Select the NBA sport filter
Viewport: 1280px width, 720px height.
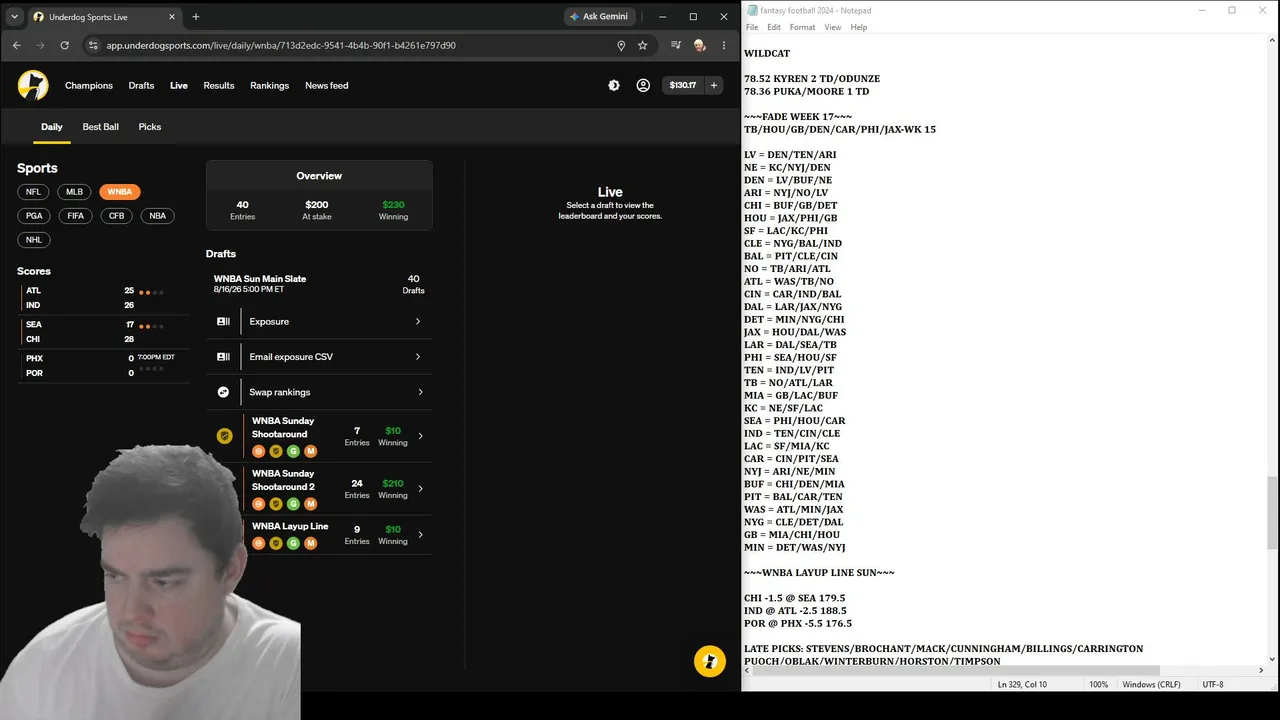pos(158,216)
